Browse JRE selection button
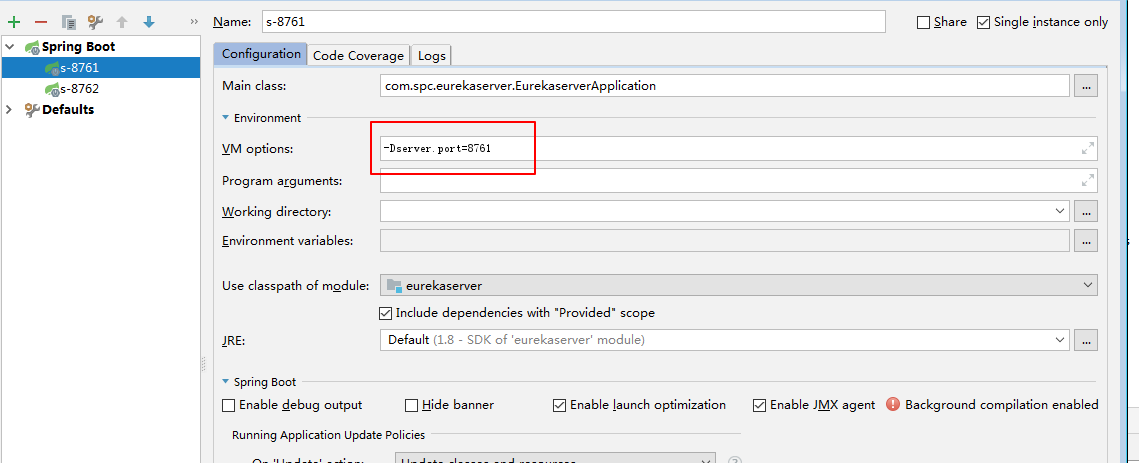 [x=1087, y=339]
